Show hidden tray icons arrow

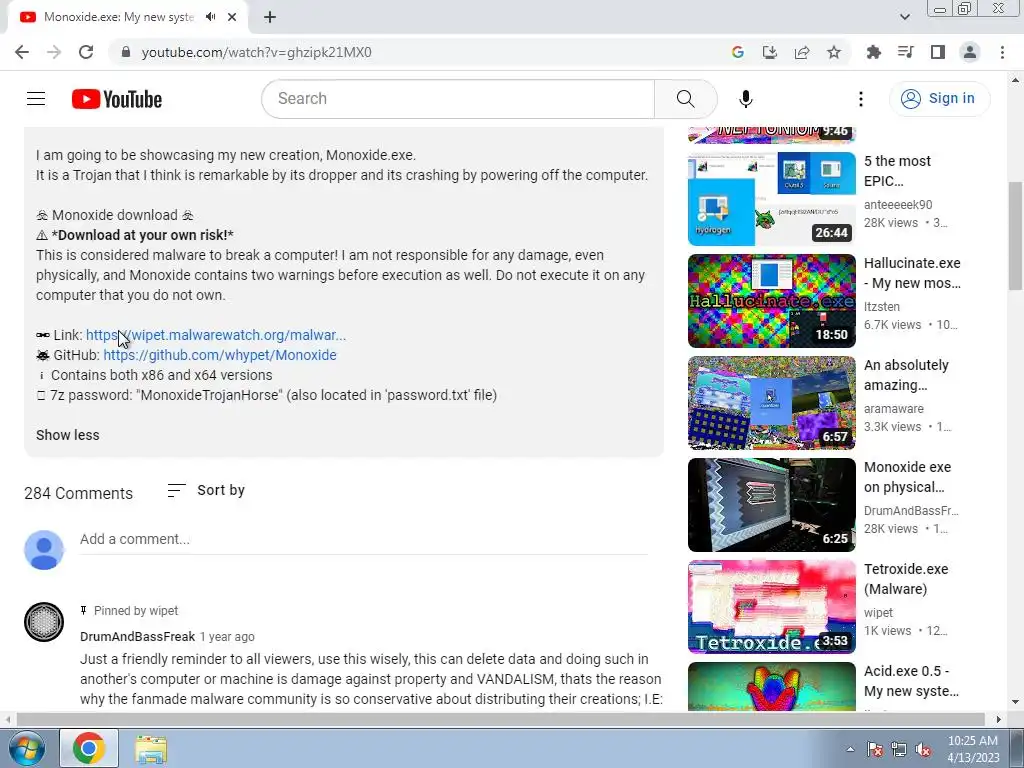[x=850, y=749]
